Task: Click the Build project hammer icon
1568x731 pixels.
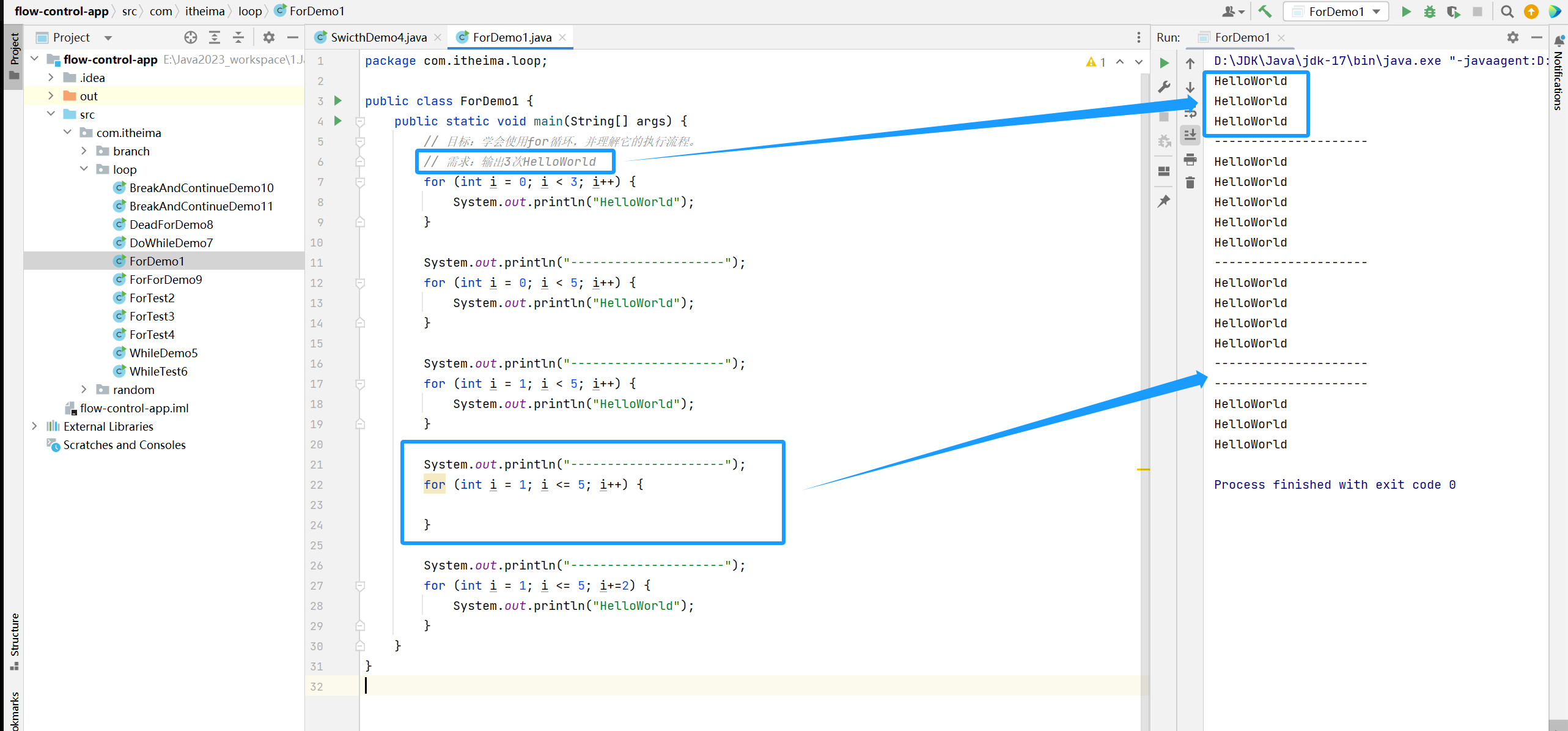Action: [x=1265, y=11]
